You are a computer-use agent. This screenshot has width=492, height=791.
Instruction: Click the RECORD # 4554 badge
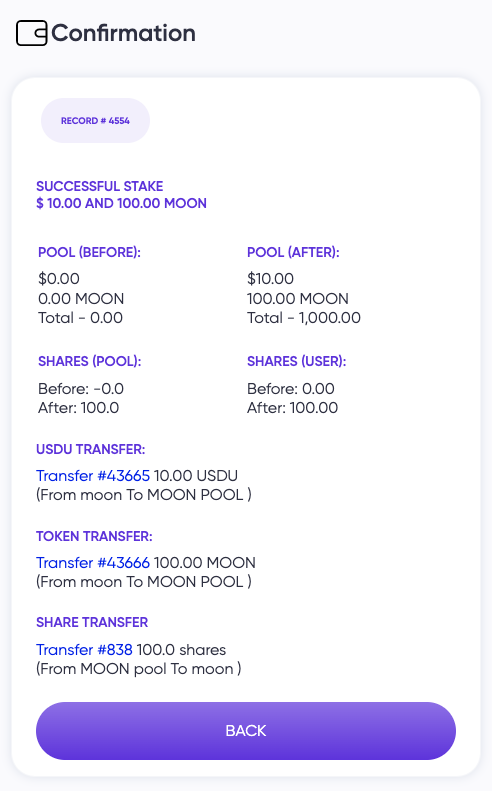[95, 121]
